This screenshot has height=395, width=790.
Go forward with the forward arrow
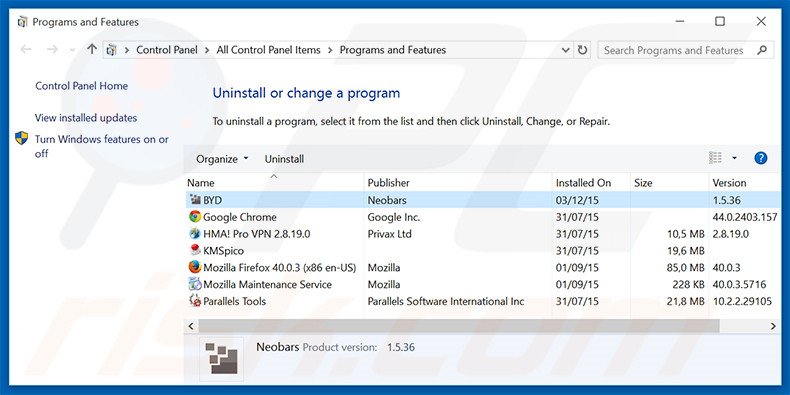pos(52,49)
